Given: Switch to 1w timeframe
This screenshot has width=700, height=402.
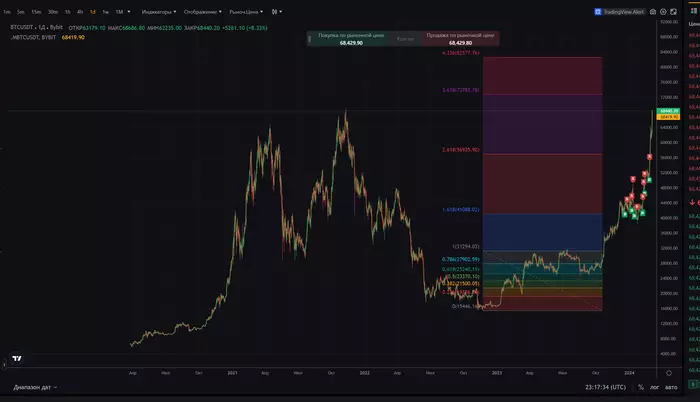Looking at the screenshot, I should pyautogui.click(x=105, y=12).
